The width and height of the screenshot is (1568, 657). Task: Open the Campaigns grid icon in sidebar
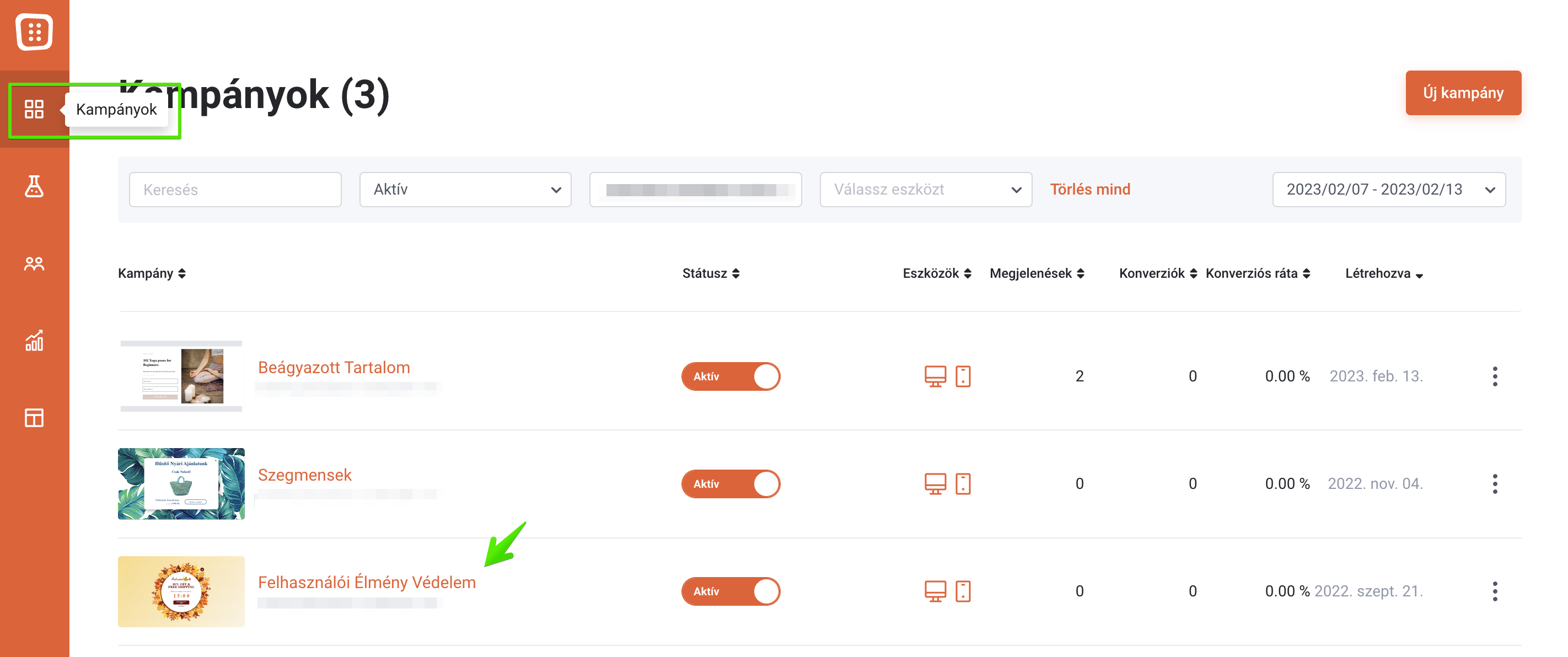[x=34, y=110]
